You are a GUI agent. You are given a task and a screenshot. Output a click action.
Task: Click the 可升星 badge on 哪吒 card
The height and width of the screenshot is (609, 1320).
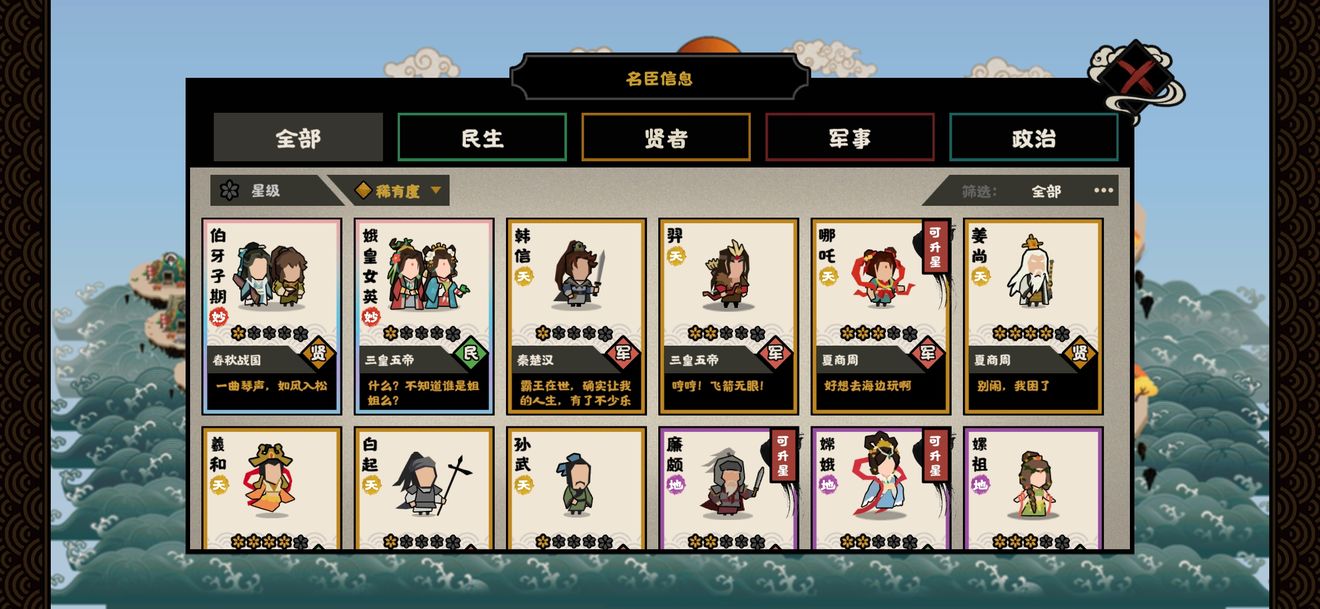point(935,247)
